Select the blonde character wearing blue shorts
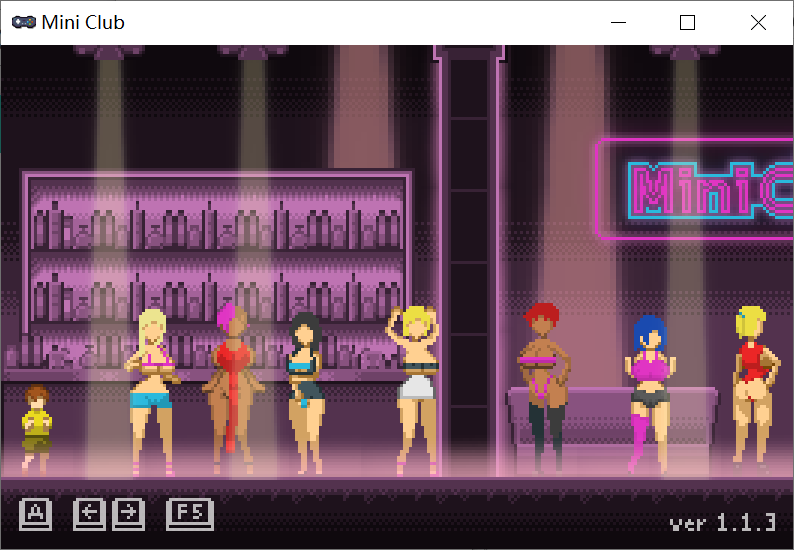The image size is (794, 550). coord(152,385)
